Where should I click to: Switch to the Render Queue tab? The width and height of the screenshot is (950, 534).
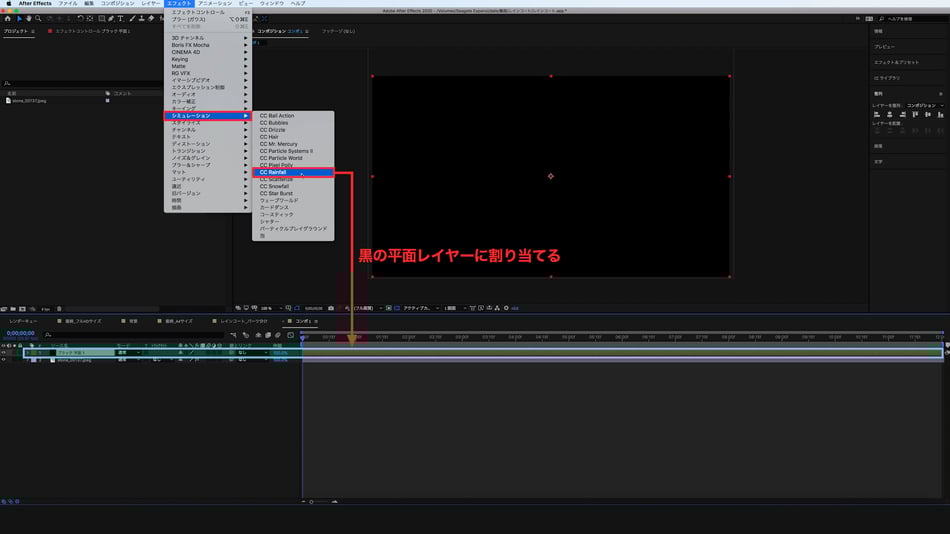23,321
